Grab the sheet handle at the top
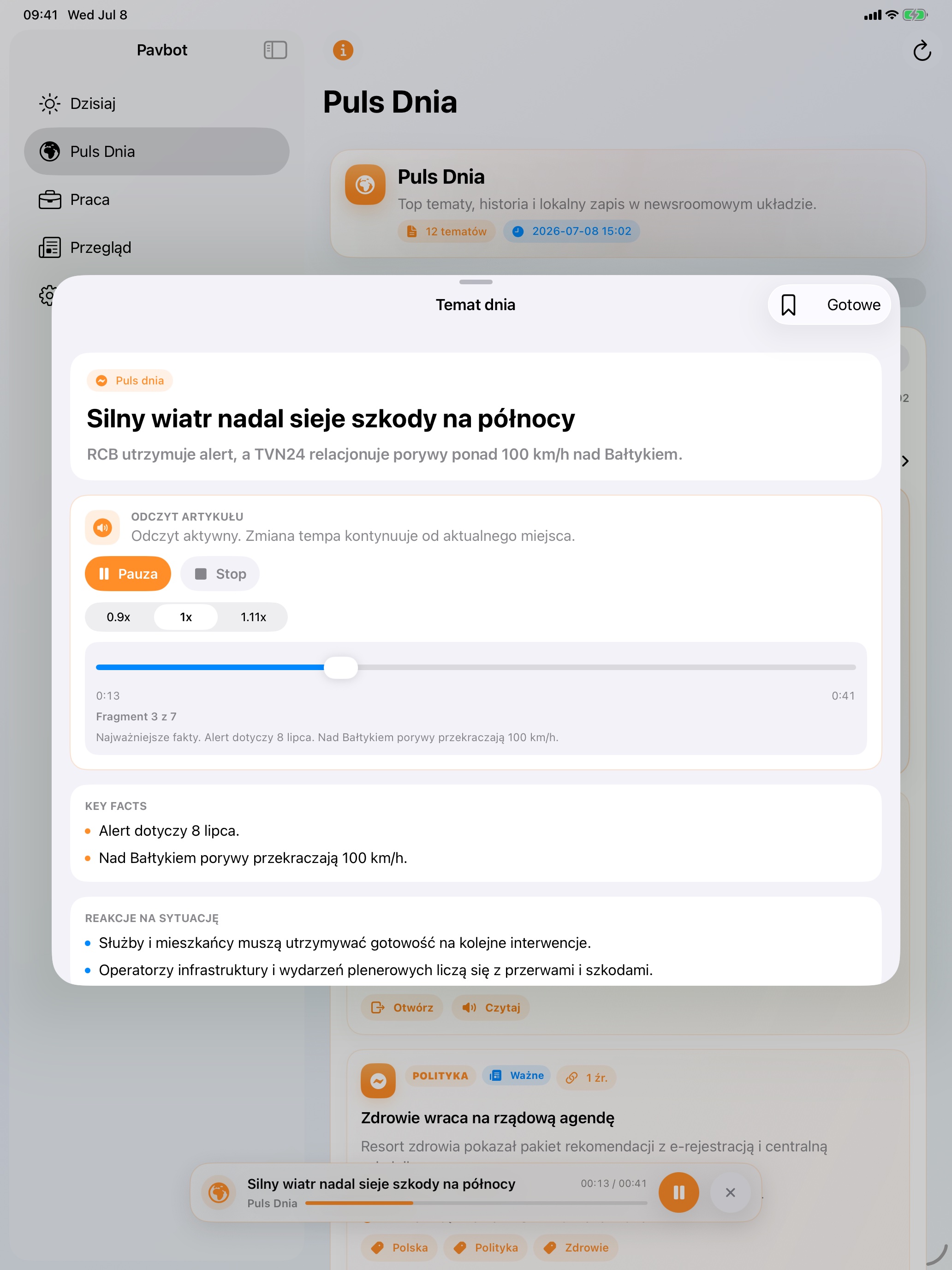 pyautogui.click(x=476, y=282)
